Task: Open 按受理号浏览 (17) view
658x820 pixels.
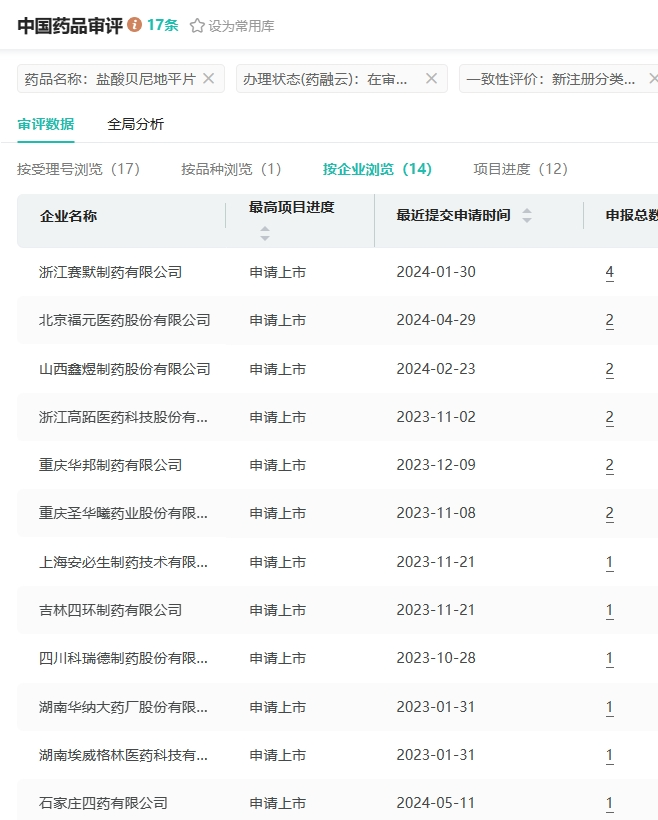Action: [78, 169]
